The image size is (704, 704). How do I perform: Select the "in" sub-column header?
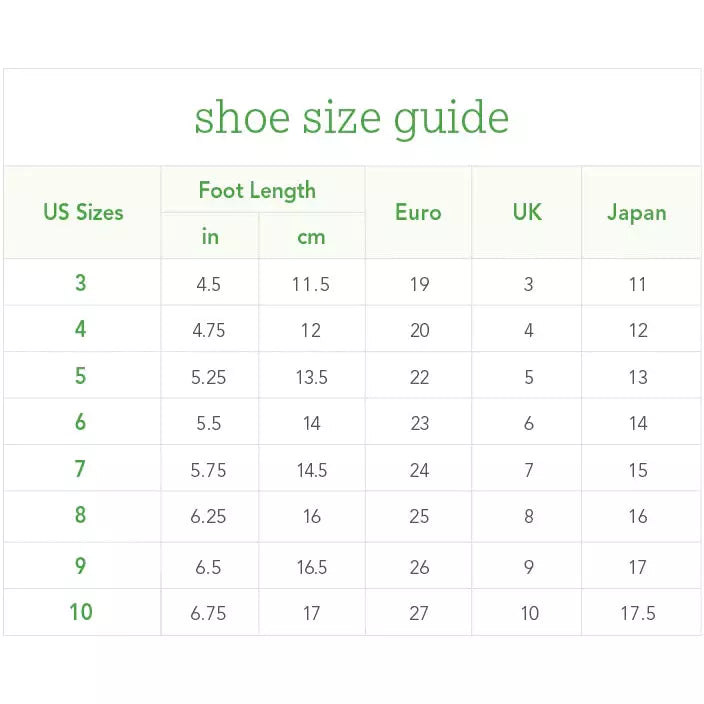click(x=210, y=237)
